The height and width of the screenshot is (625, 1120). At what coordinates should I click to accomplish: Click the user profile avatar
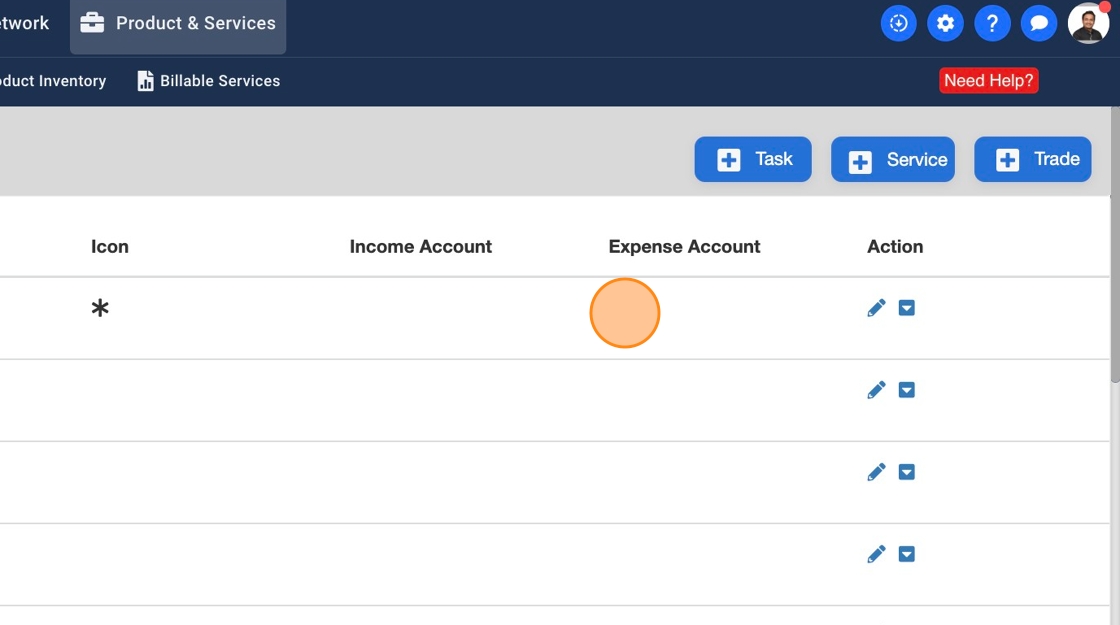point(1088,23)
